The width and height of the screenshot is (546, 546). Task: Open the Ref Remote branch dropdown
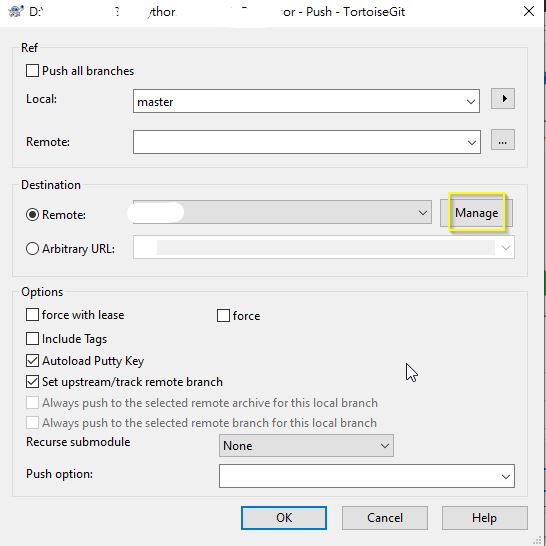click(306, 142)
